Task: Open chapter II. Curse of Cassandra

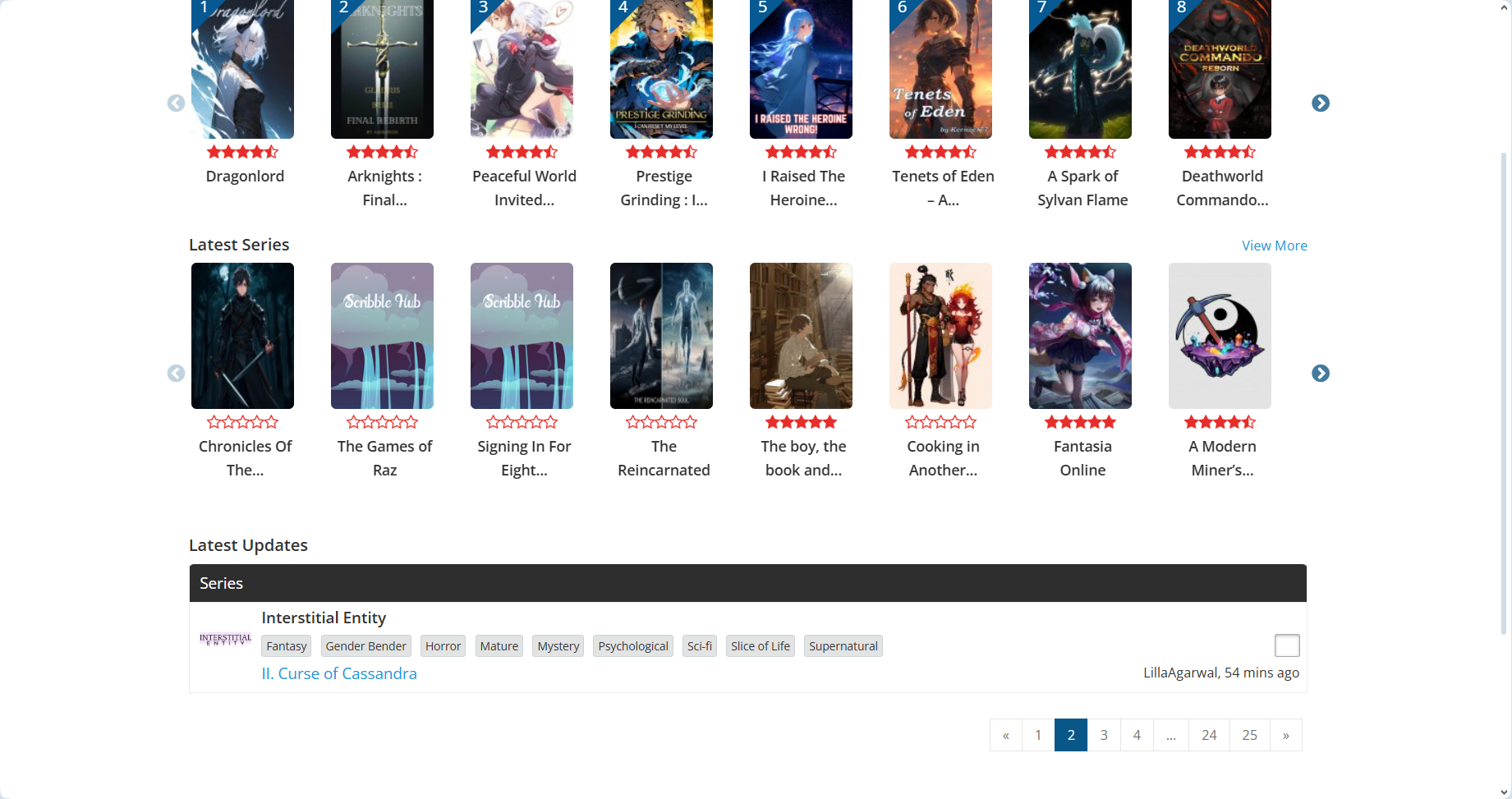Action: click(339, 673)
